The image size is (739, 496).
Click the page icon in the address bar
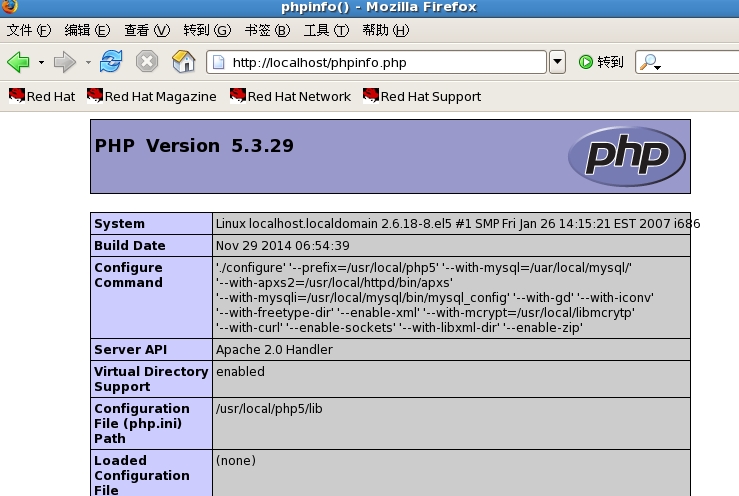(x=219, y=62)
